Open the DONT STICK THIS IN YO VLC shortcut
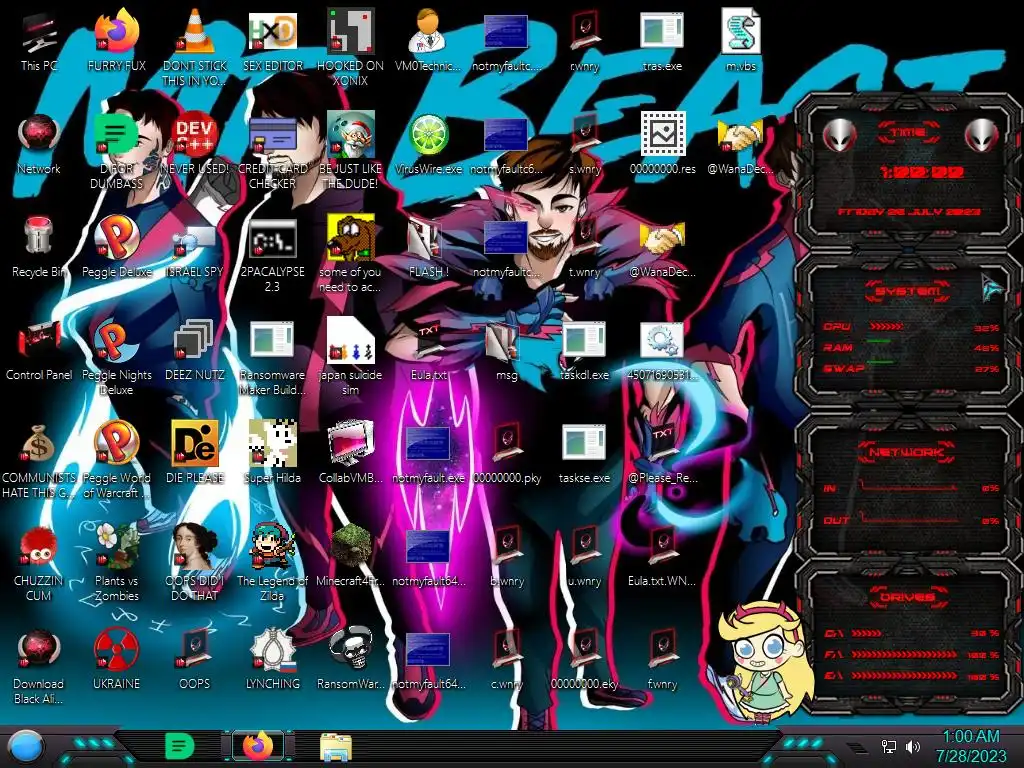This screenshot has height=768, width=1024. click(x=195, y=47)
